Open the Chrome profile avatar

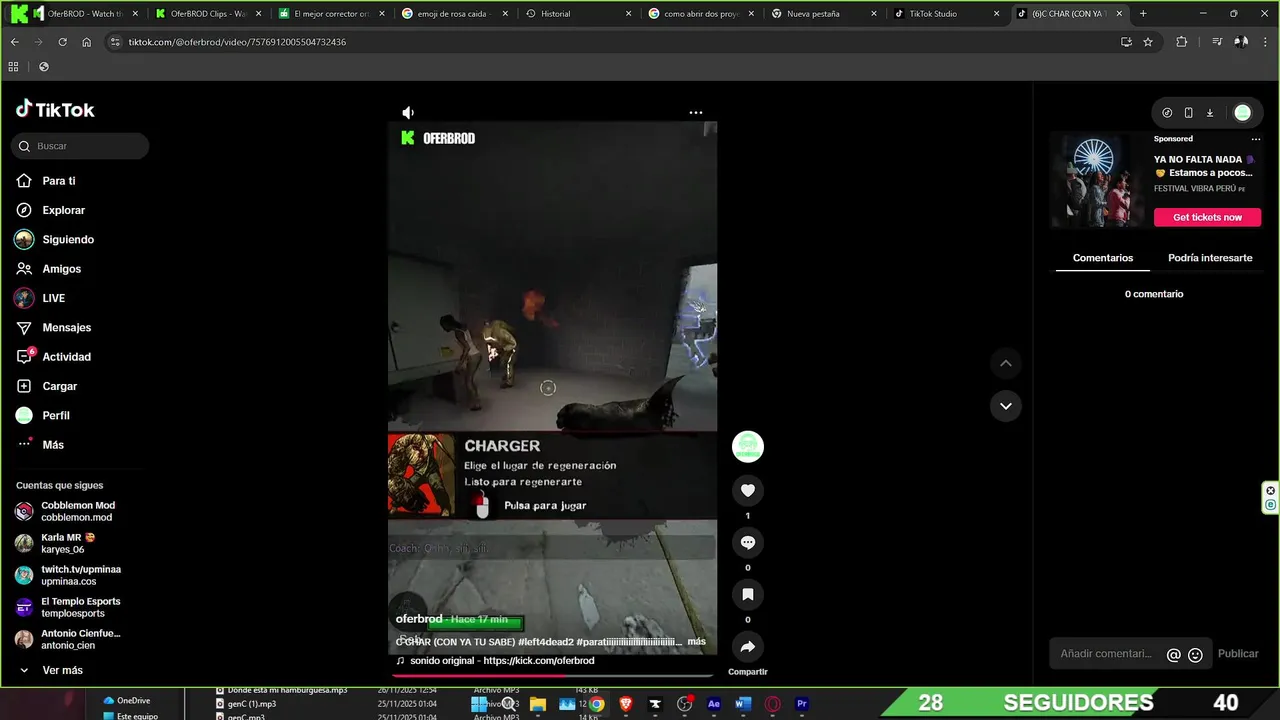tap(1241, 42)
